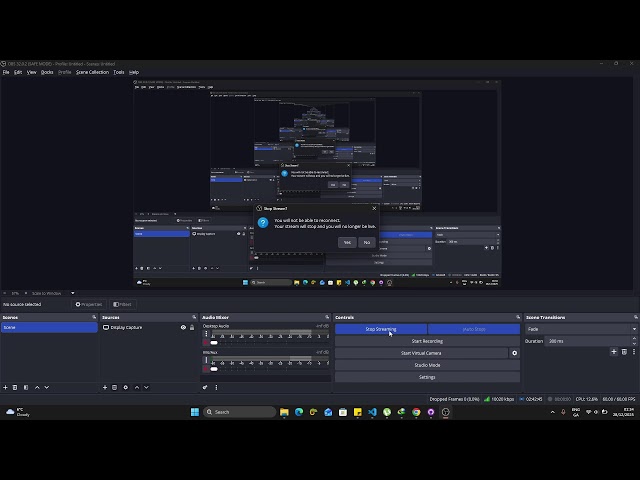Open Google Chrome from the taskbar
The image size is (640, 480).
416,412
